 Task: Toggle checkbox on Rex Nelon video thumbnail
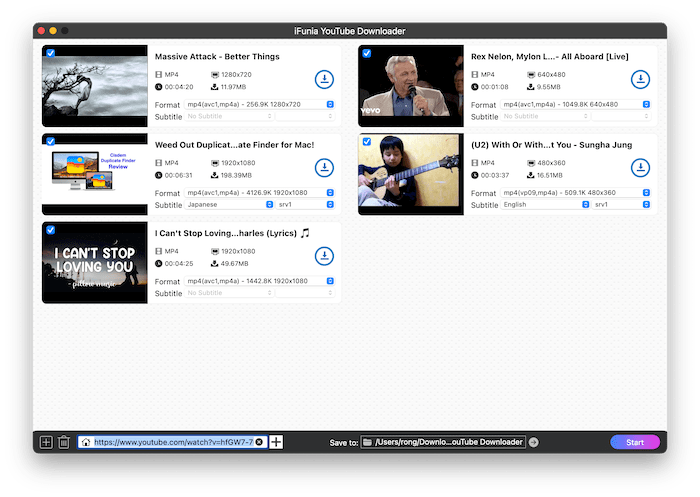(x=366, y=53)
